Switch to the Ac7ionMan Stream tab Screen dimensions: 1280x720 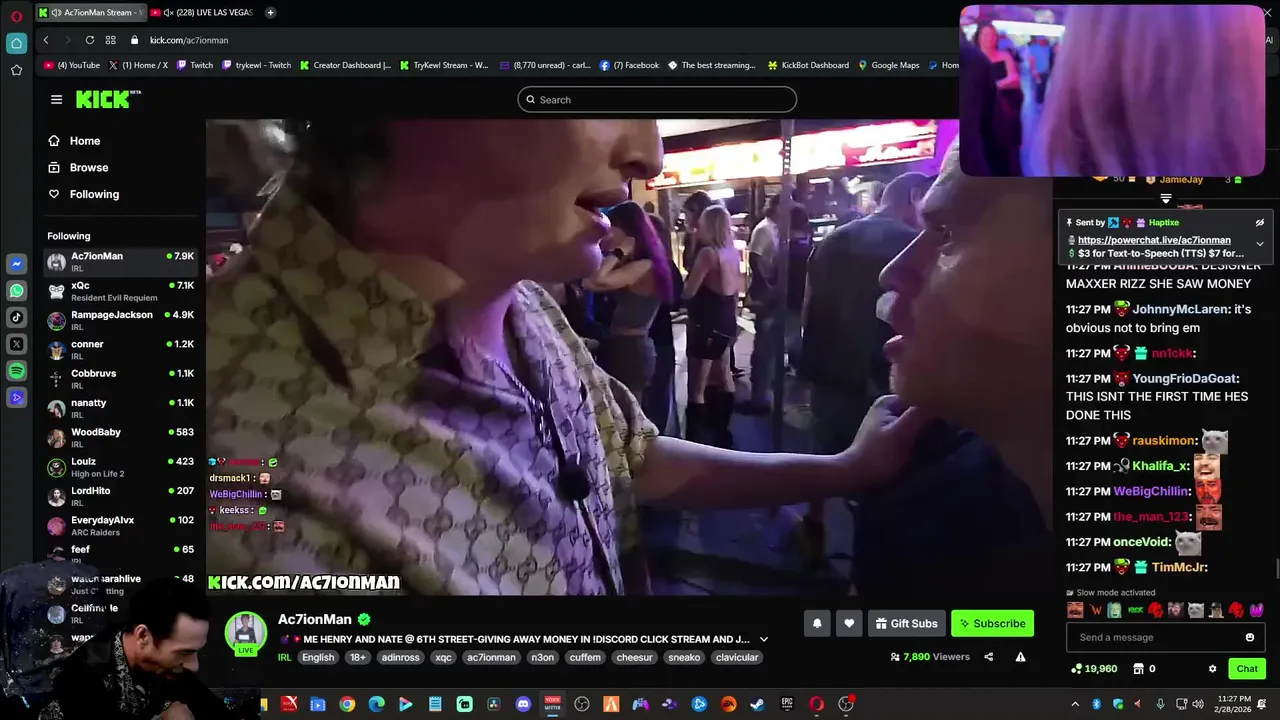pos(92,12)
